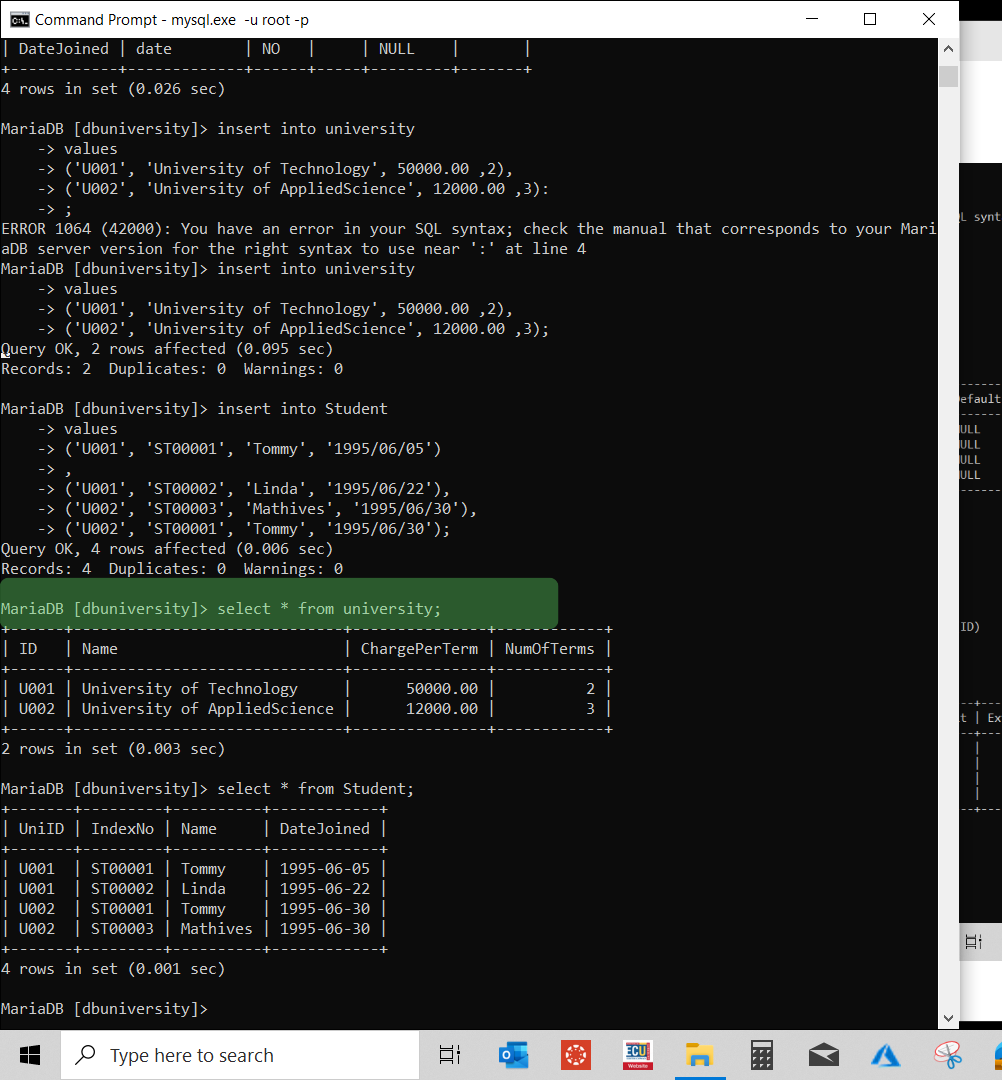The width and height of the screenshot is (1002, 1080).
Task: Click the highlighted 'select * from university;' query
Action: click(280, 607)
